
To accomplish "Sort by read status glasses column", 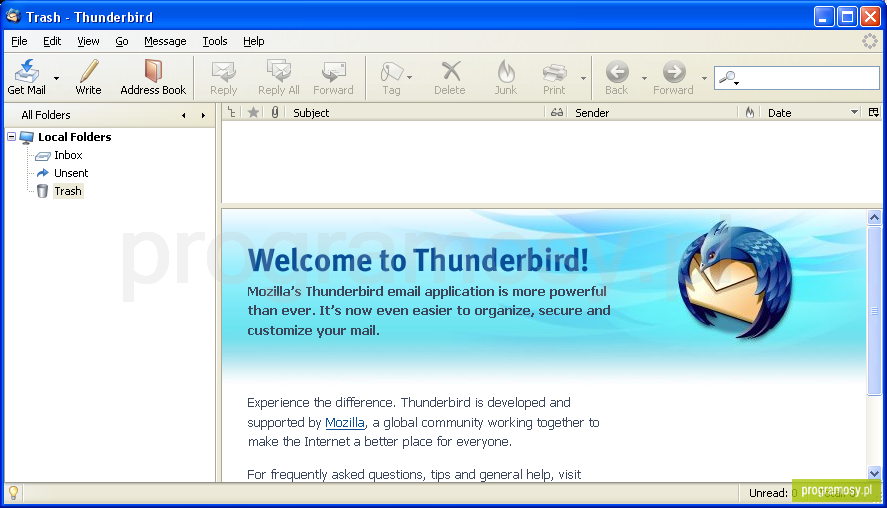I will point(557,113).
